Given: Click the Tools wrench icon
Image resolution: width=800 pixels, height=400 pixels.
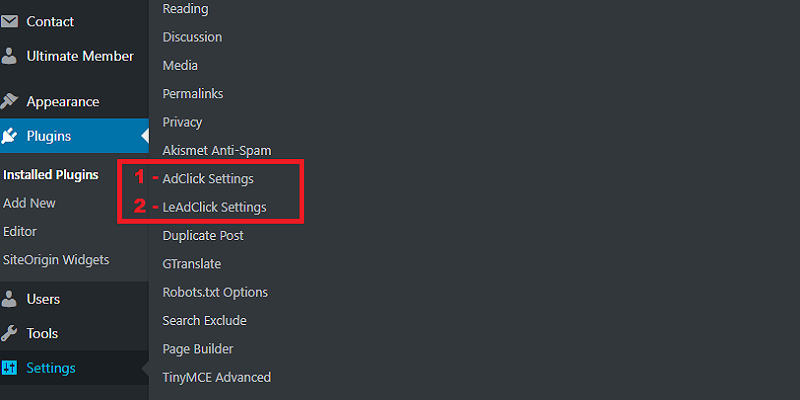Looking at the screenshot, I should [x=10, y=333].
